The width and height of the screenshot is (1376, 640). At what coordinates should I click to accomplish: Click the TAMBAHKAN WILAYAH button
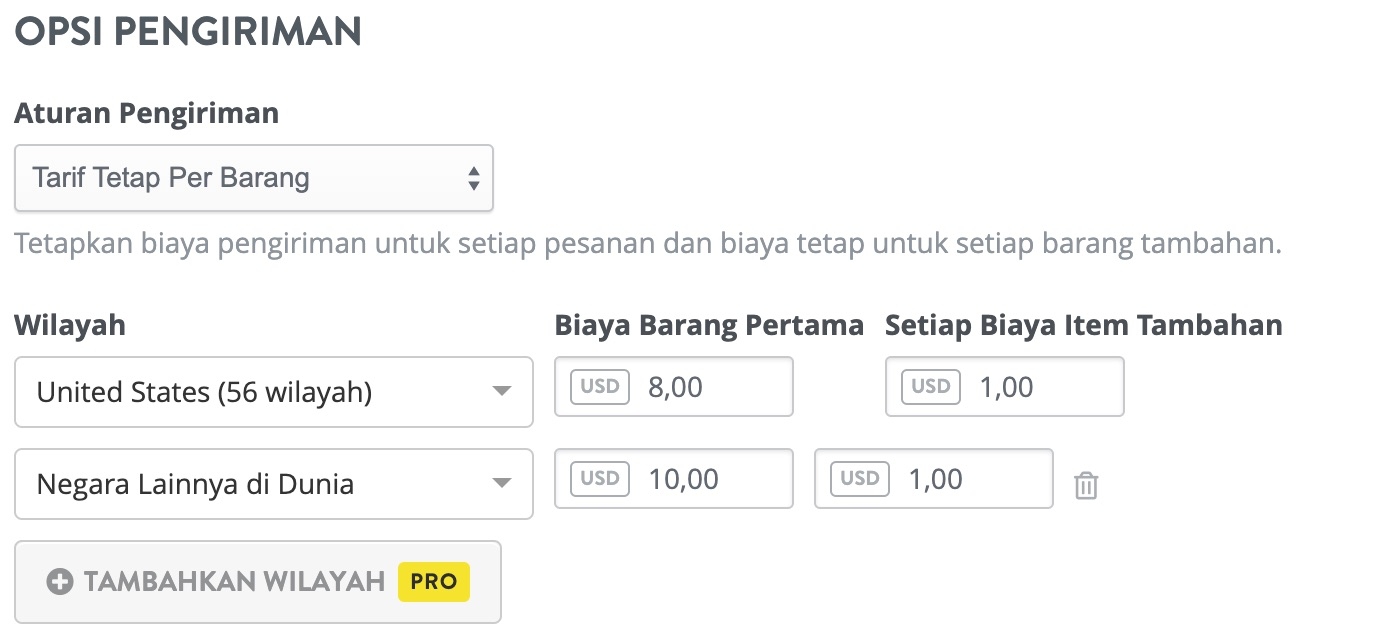(258, 582)
